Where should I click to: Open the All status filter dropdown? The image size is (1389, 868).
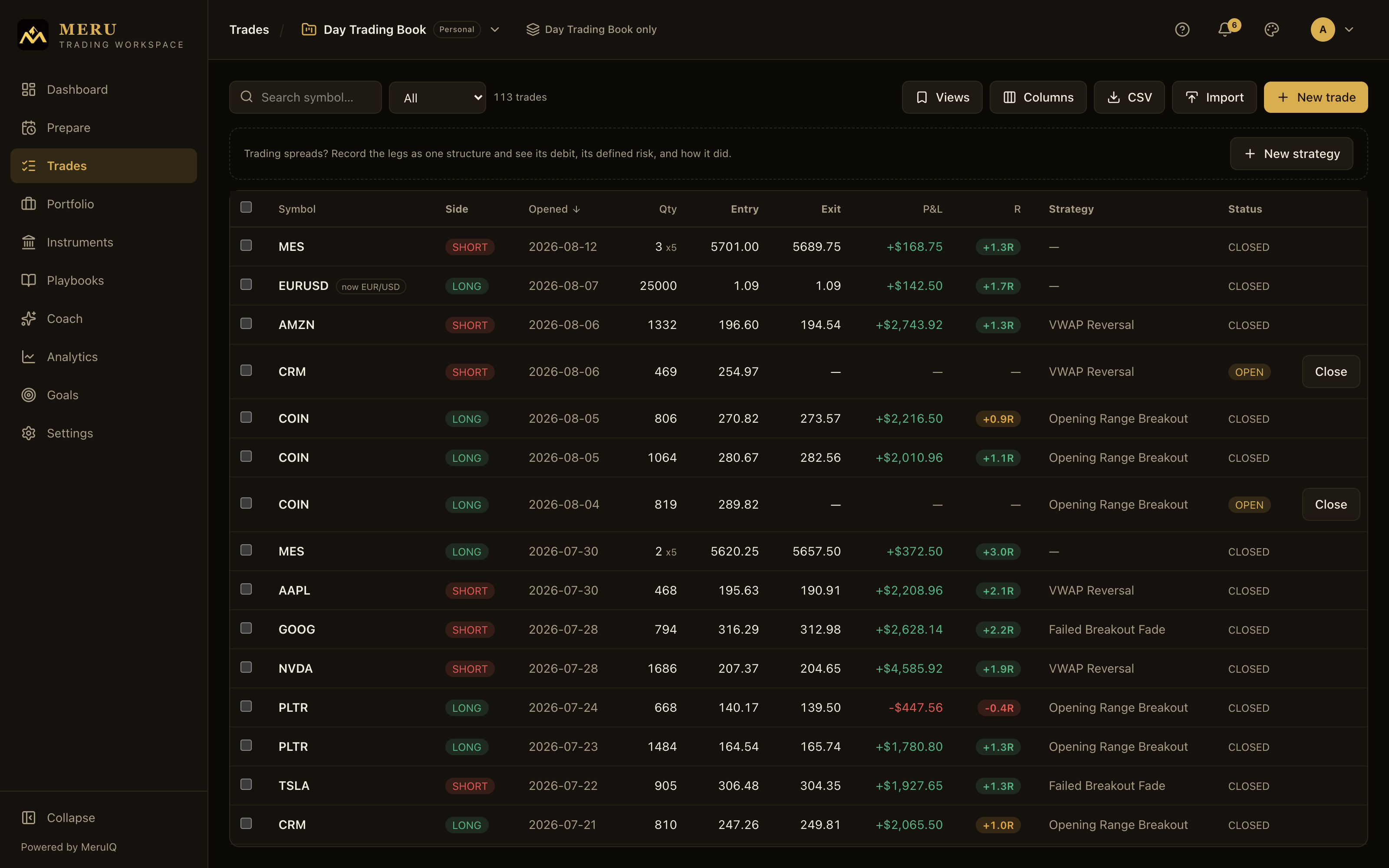point(438,98)
